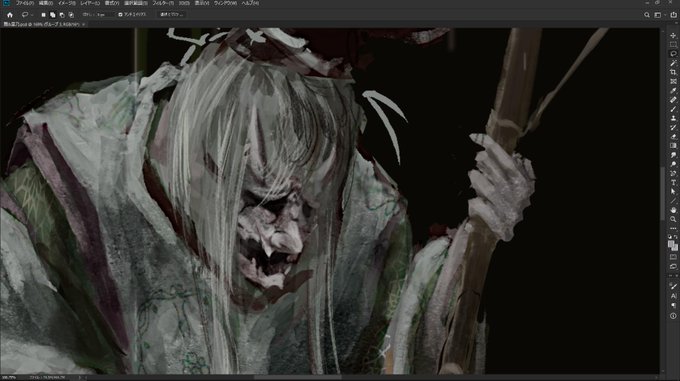Screen dimensions: 680x381
Task: Click the vertical scrollbar thumb
Action: pyautogui.click(x=662, y=193)
